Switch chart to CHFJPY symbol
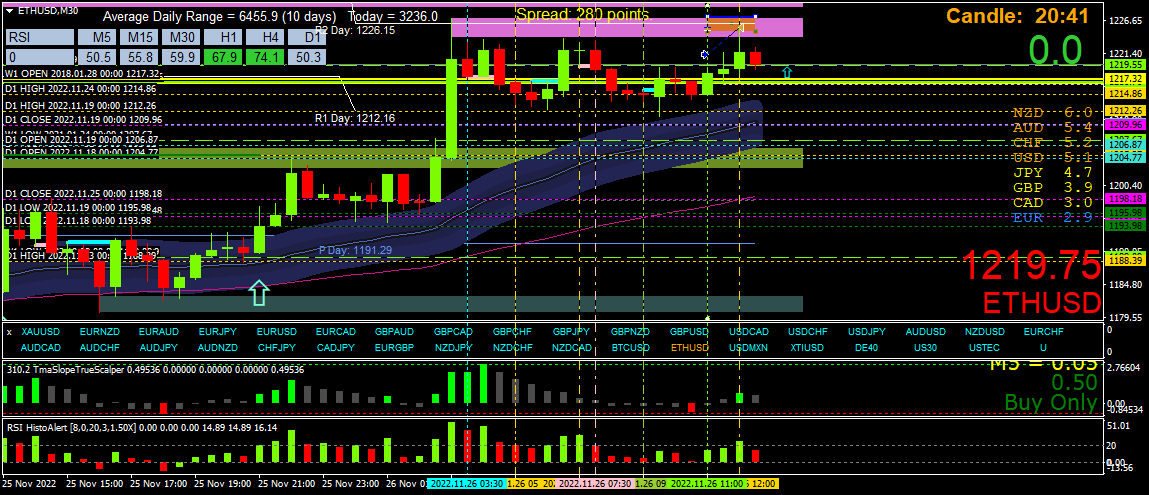This screenshot has width=1149, height=495. (x=276, y=347)
